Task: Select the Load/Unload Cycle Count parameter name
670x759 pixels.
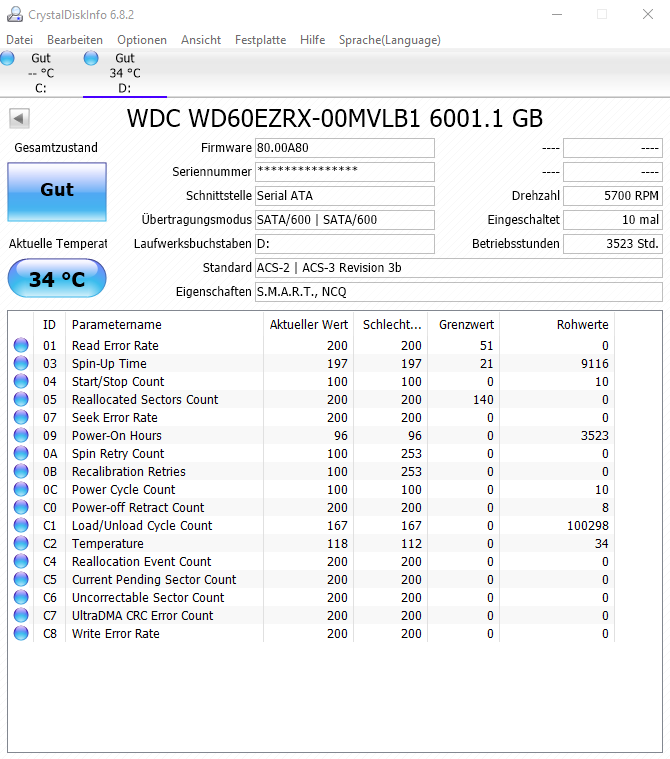Action: pos(142,525)
